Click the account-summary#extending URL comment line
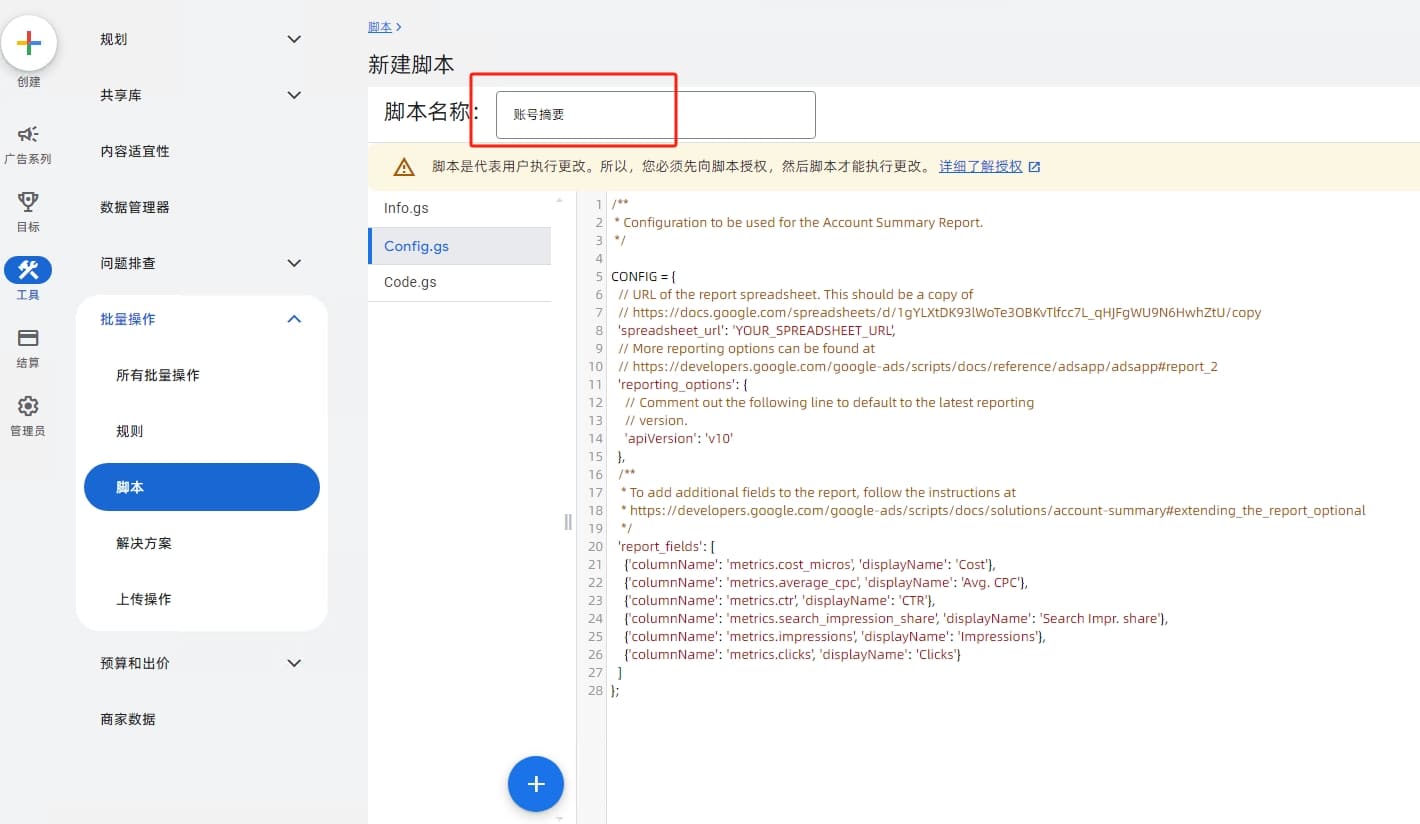This screenshot has height=824, width=1420. [992, 510]
